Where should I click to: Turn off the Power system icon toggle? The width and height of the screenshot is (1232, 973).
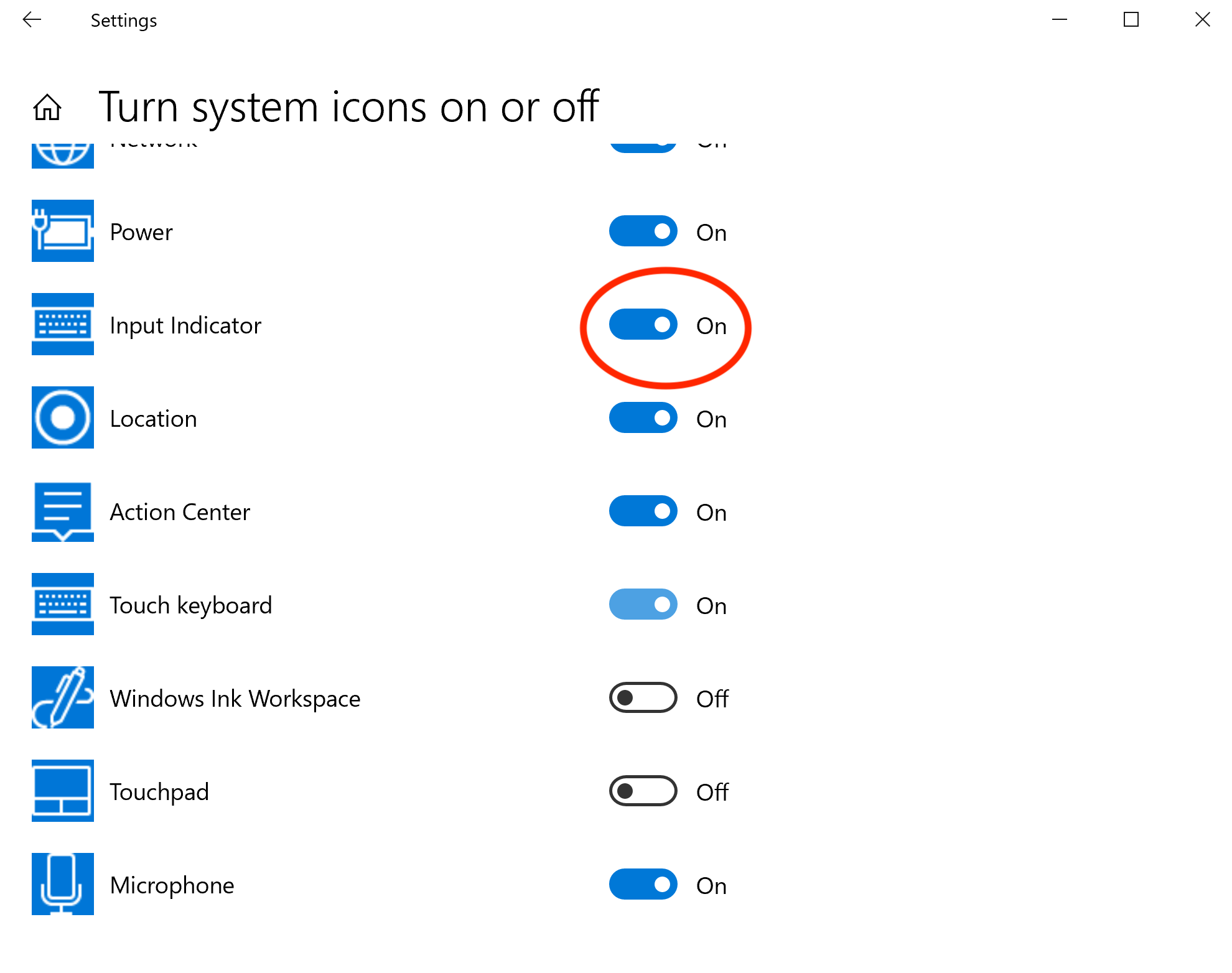click(644, 231)
